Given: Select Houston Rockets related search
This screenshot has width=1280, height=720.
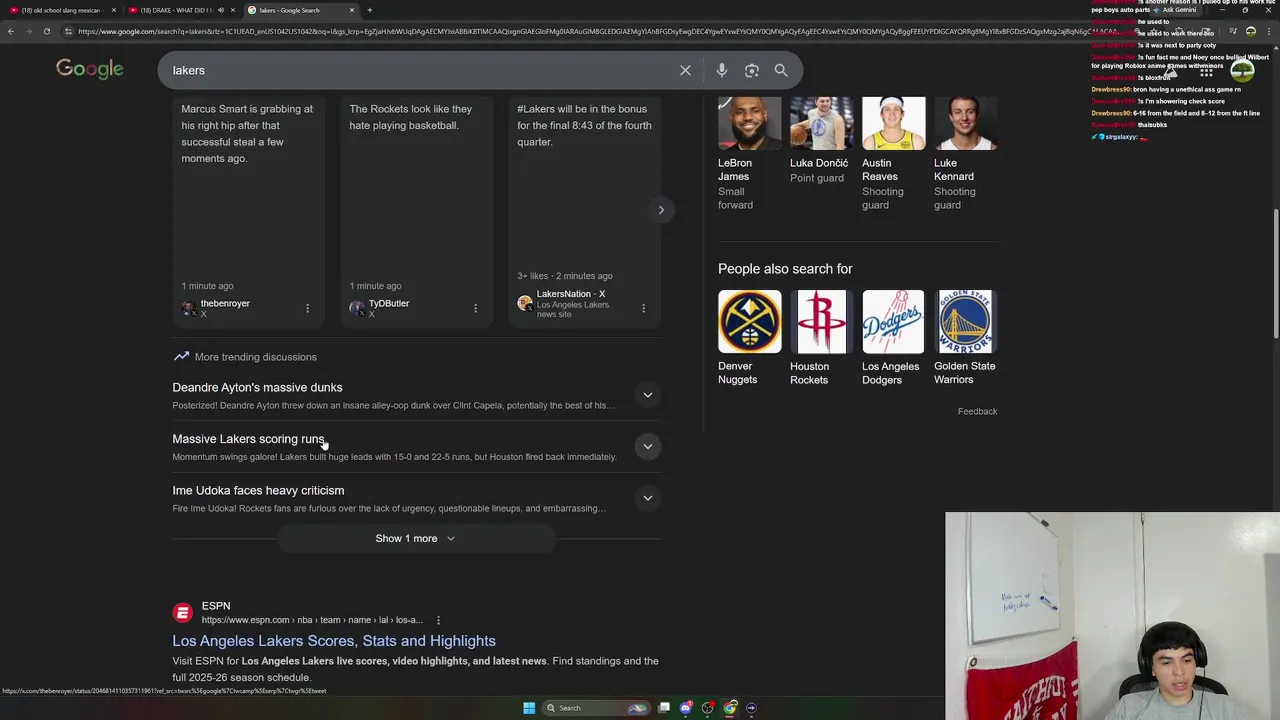Looking at the screenshot, I should (x=821, y=338).
